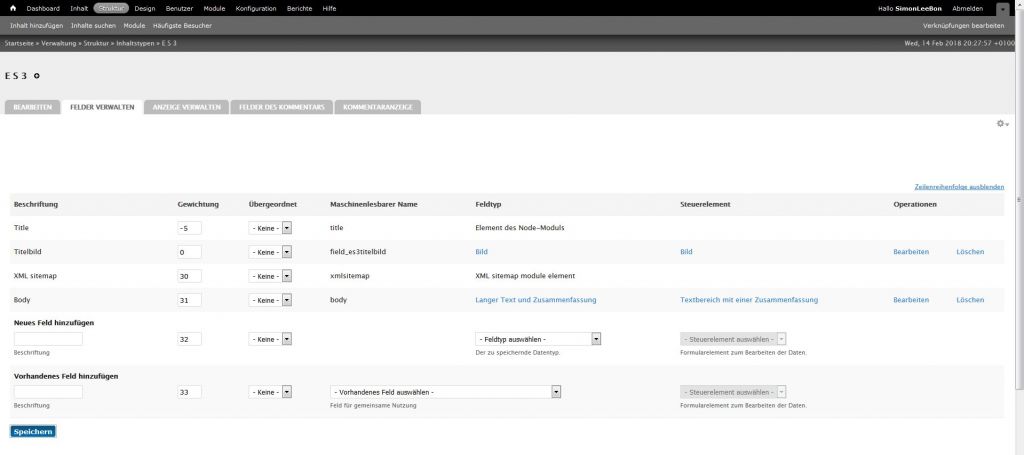This screenshot has width=1024, height=455.
Task: Switch to the 'Felder des Kommentars' tab
Action: click(281, 106)
